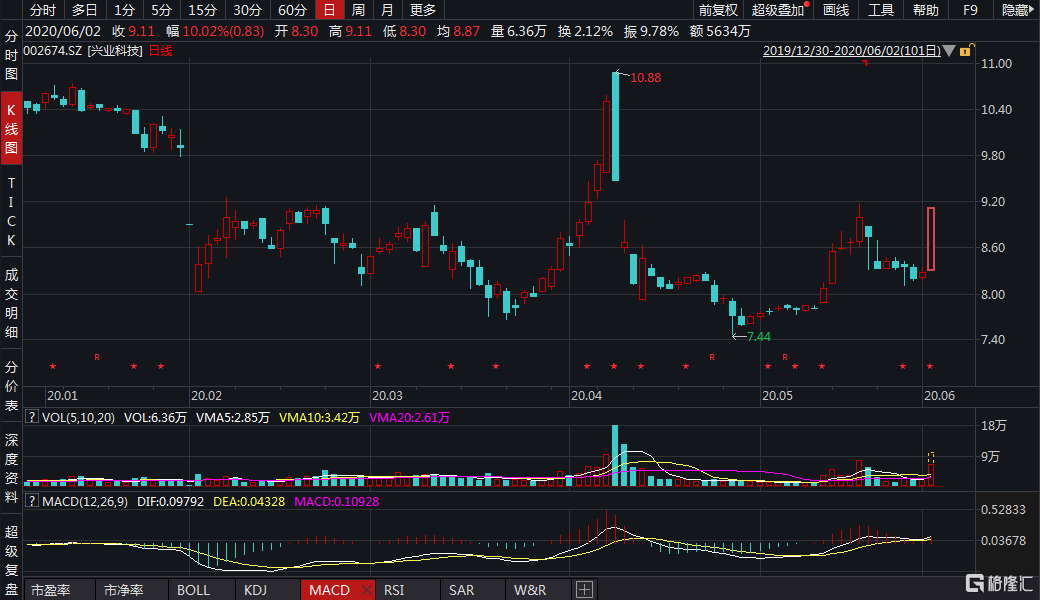Click the date range 2019/12/30-2020/06/02(101日) link
Image resolution: width=1040 pixels, height=600 pixels.
pyautogui.click(x=852, y=50)
